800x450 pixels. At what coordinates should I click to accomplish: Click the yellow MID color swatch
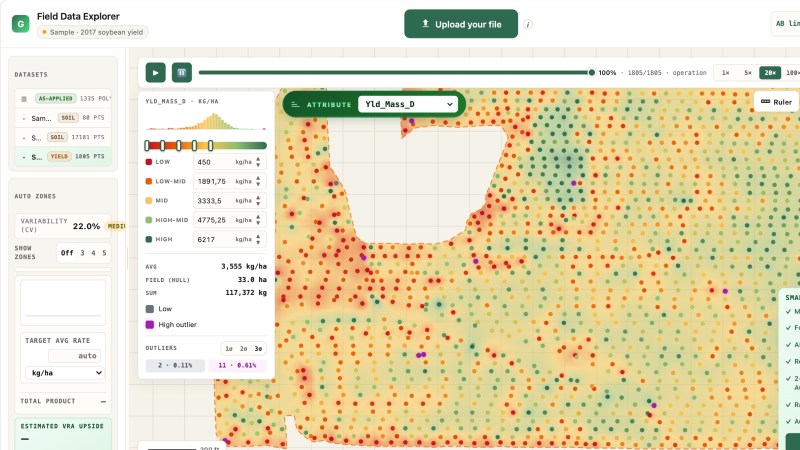pyautogui.click(x=149, y=201)
